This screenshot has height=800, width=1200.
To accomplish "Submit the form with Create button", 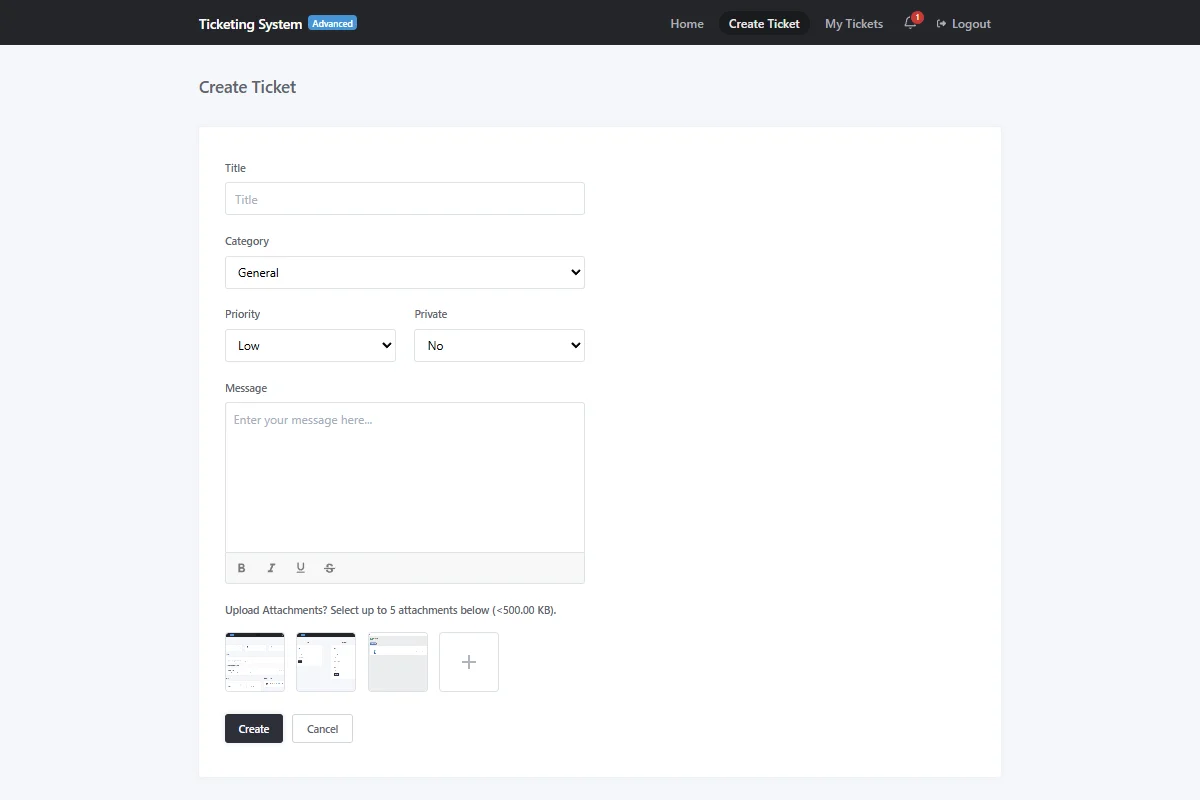I will (254, 729).
